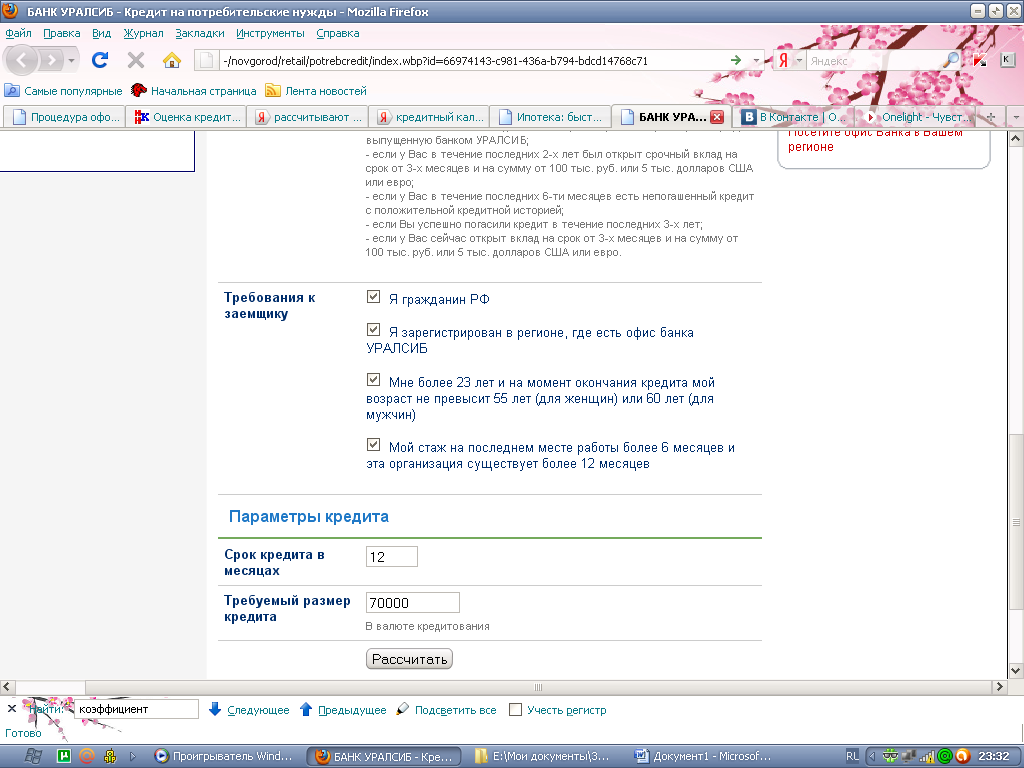Viewport: 1024px width, 768px height.
Task: Switch to the кредитный кал... tab
Action: [430, 117]
